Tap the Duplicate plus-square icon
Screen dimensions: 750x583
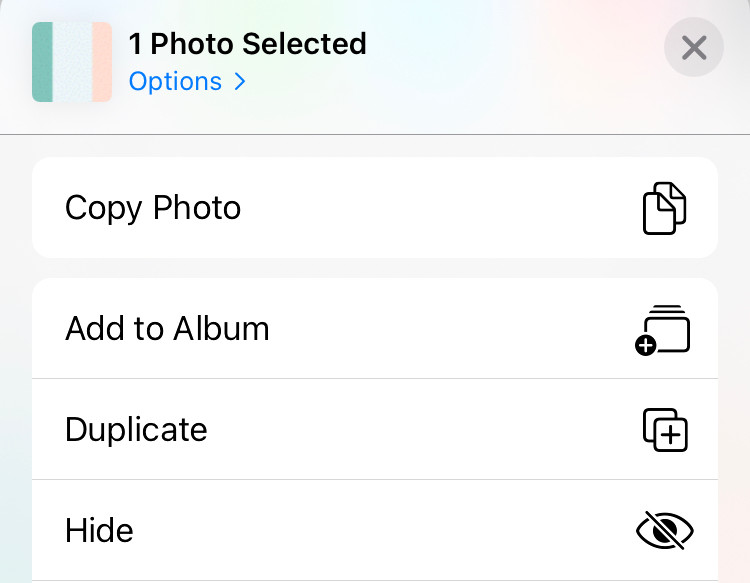tap(665, 429)
